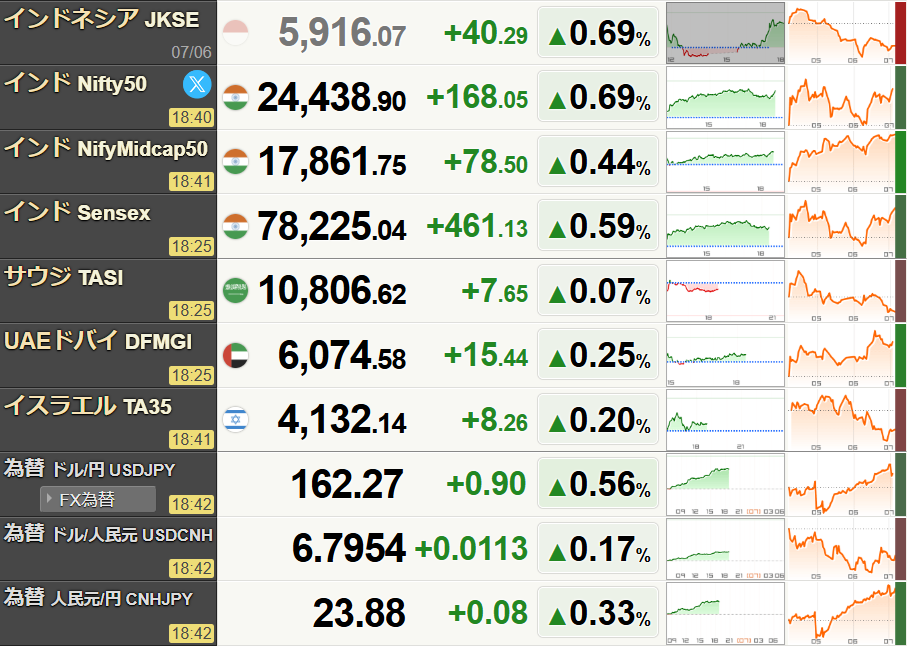Screen dimensions: 907x646
Task: Open the サウジ TASI index link
Action: [64, 277]
